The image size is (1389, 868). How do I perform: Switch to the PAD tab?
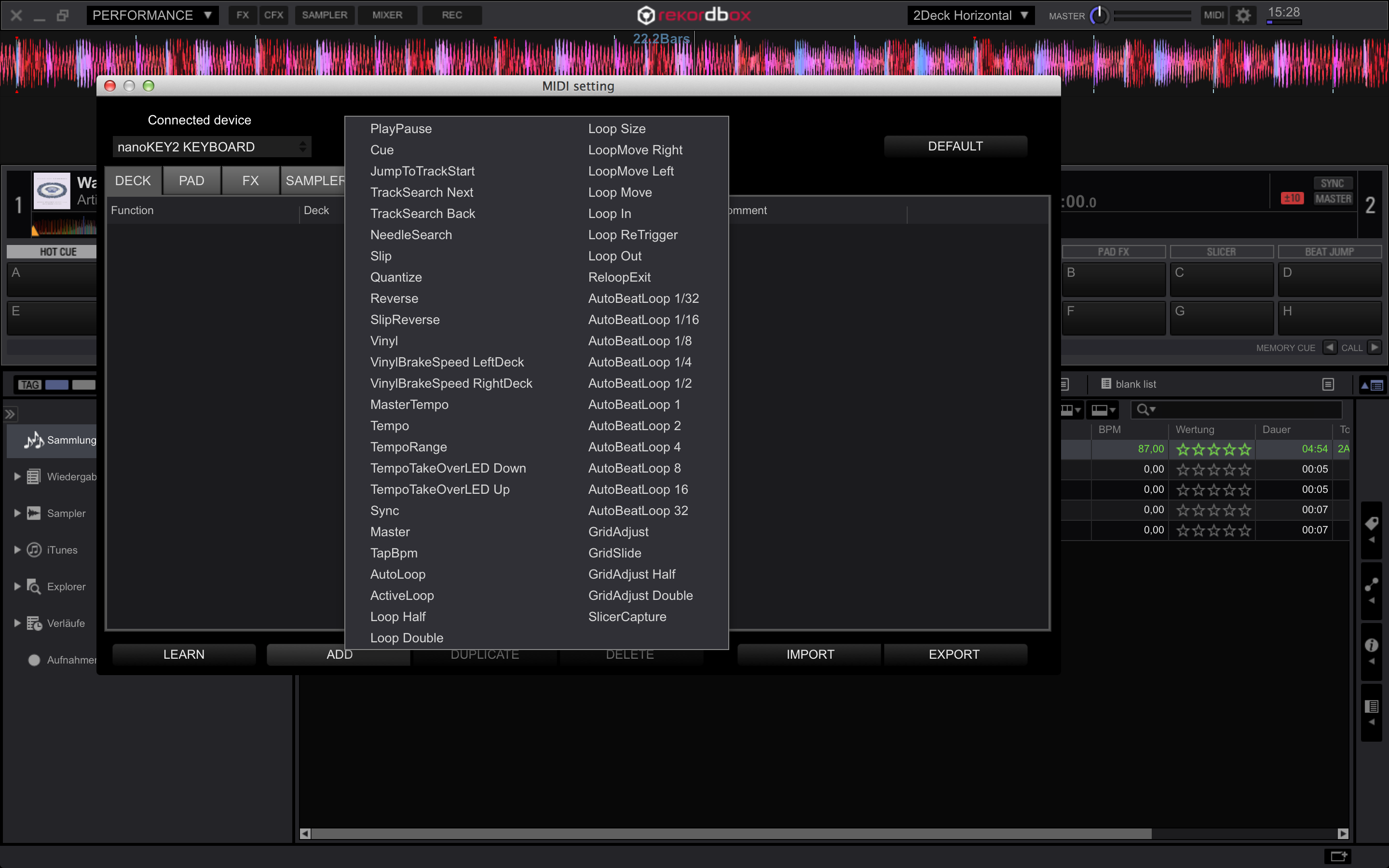click(191, 181)
